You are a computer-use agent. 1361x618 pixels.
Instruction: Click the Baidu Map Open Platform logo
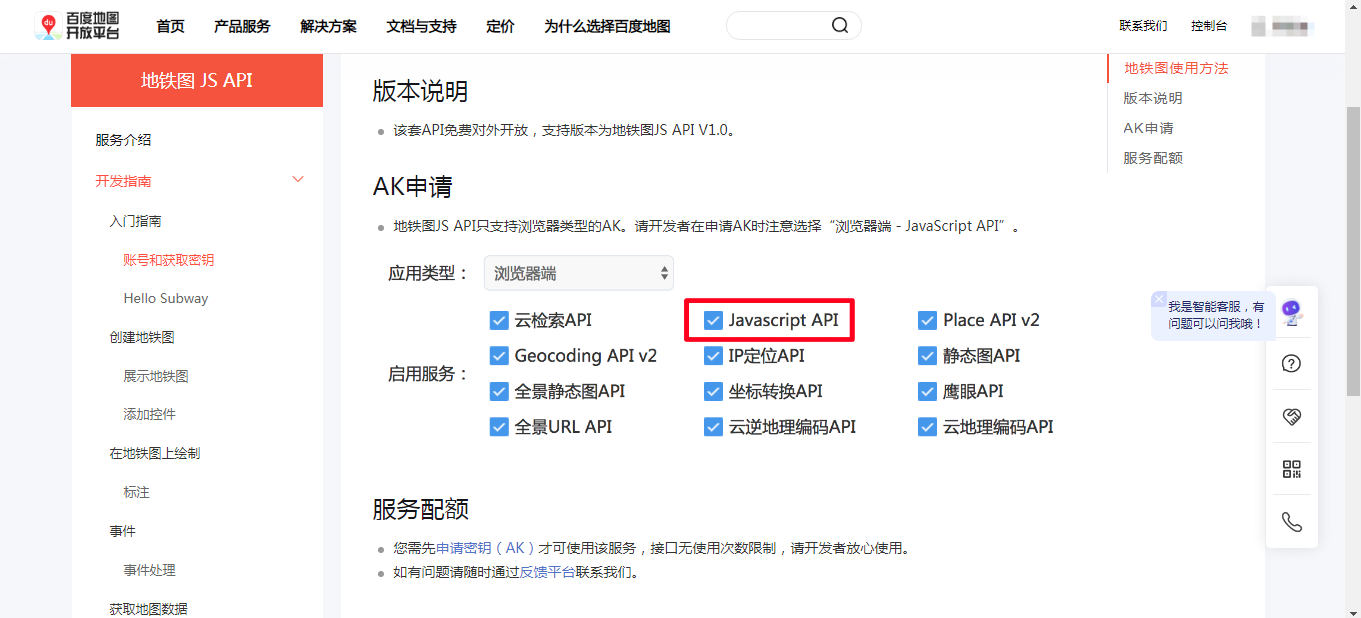(76, 26)
